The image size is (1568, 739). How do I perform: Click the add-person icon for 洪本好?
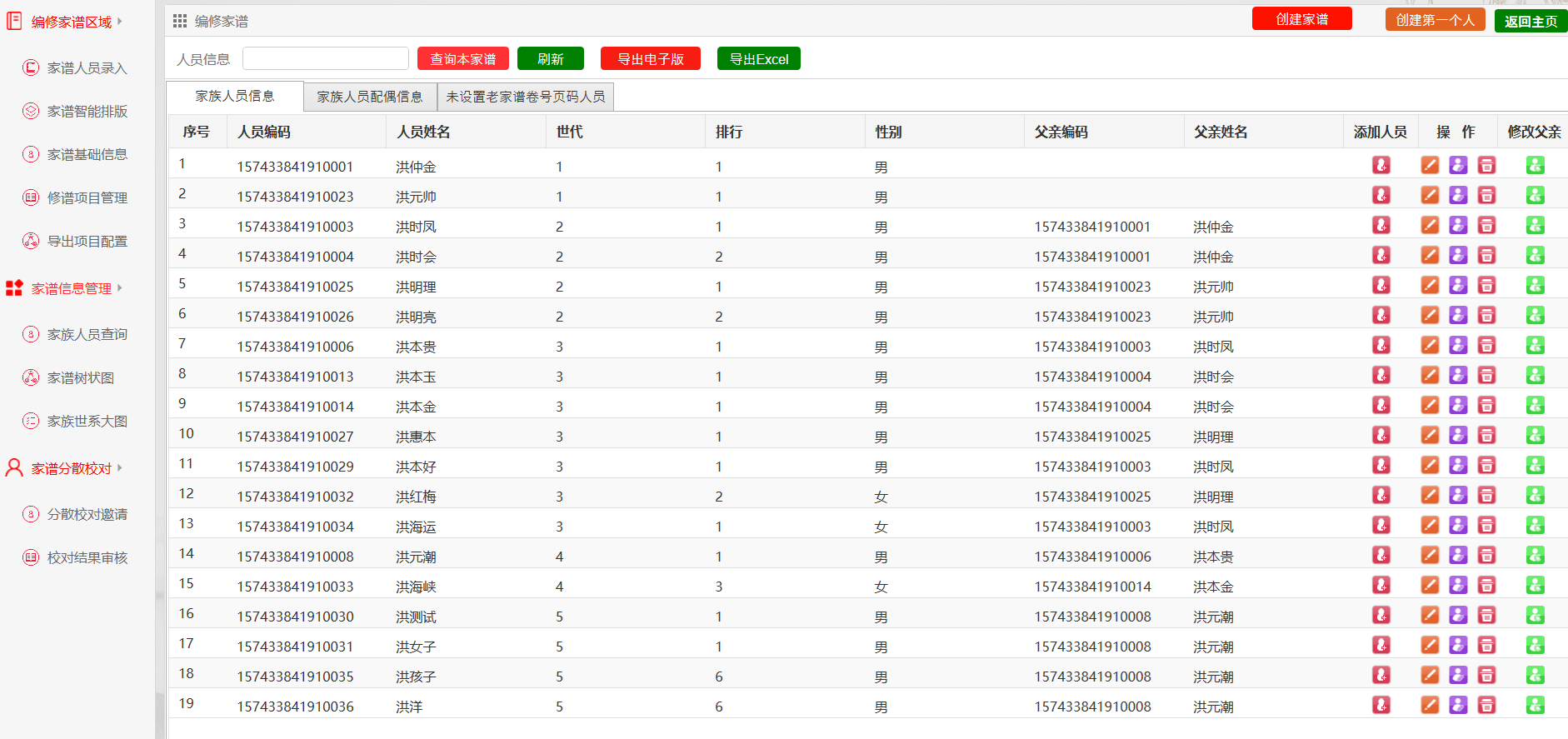tap(1381, 465)
